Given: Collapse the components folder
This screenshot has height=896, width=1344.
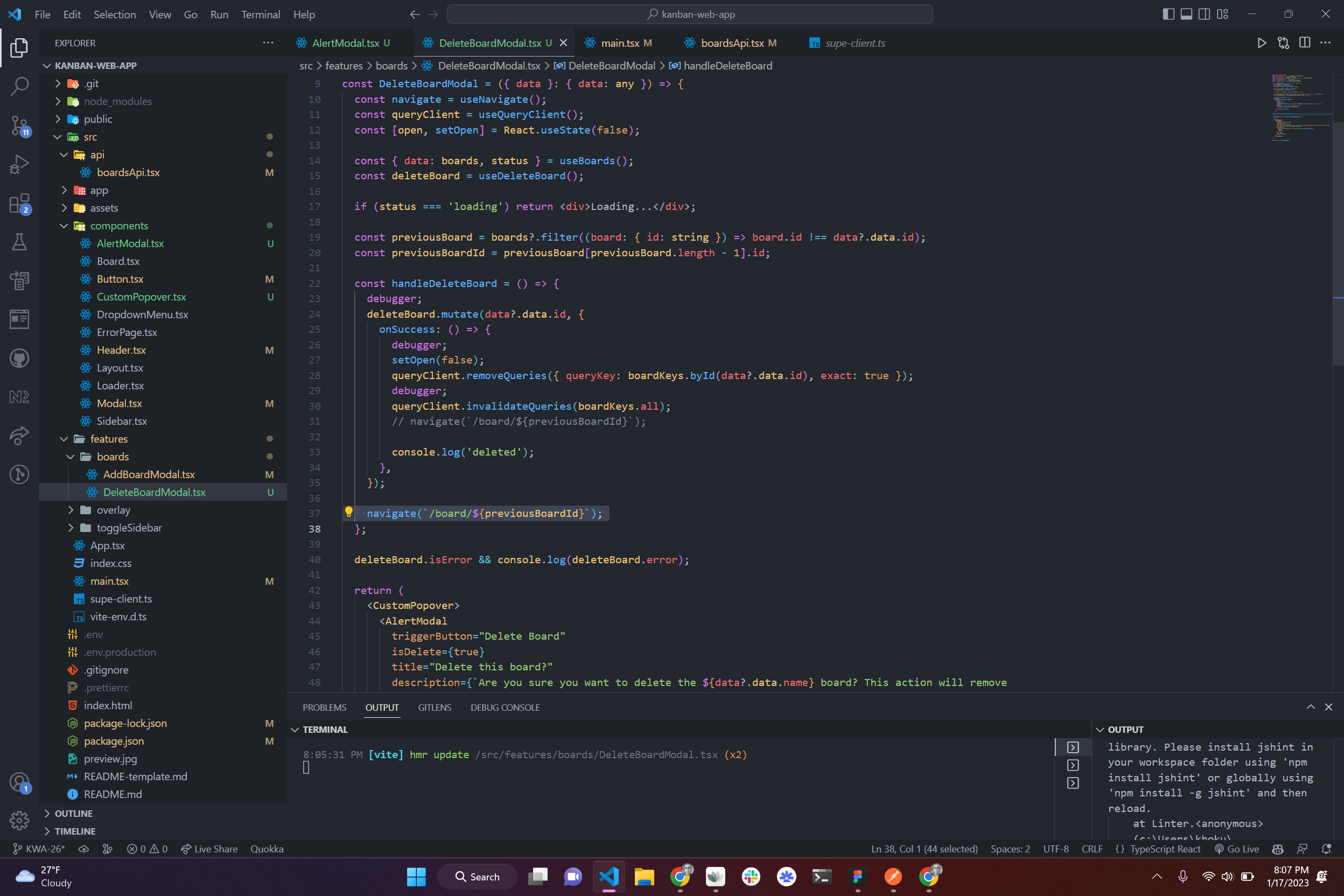Looking at the screenshot, I should click(119, 226).
